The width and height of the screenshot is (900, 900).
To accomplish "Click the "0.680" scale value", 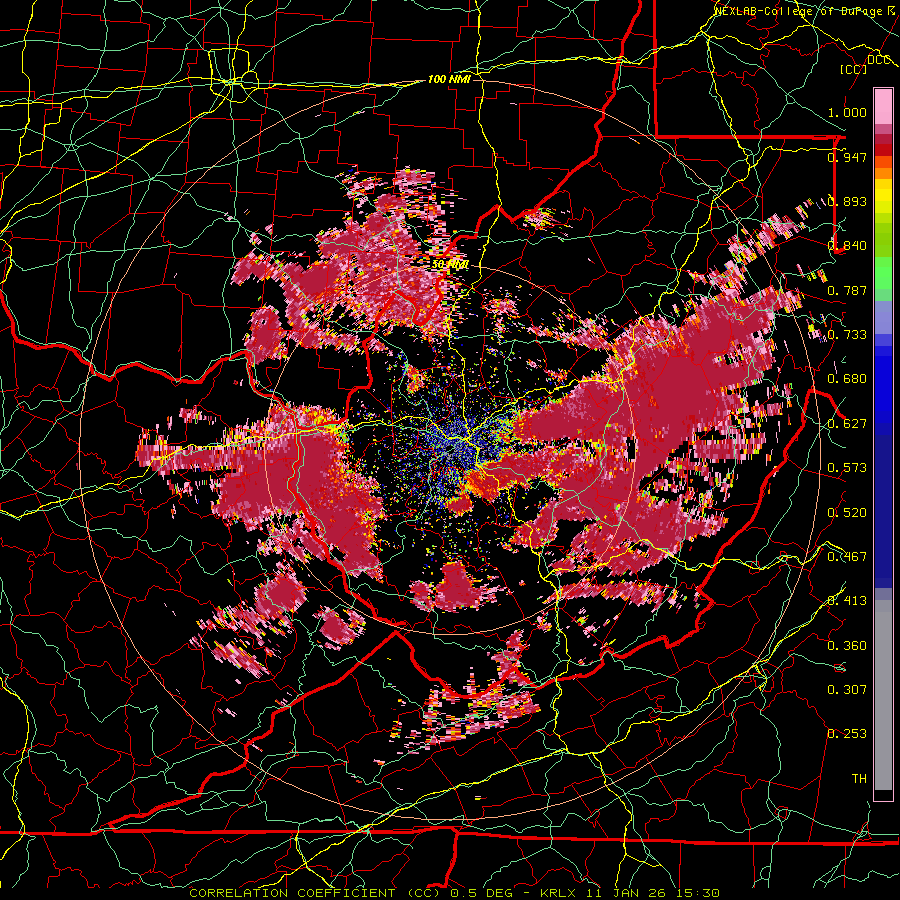I will (847, 379).
